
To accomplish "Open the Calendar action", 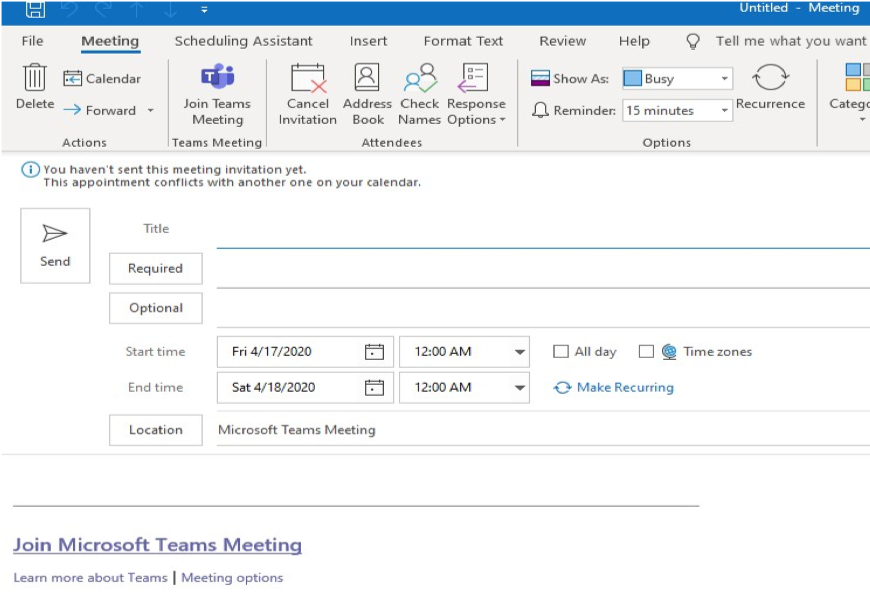I will click(x=102, y=79).
